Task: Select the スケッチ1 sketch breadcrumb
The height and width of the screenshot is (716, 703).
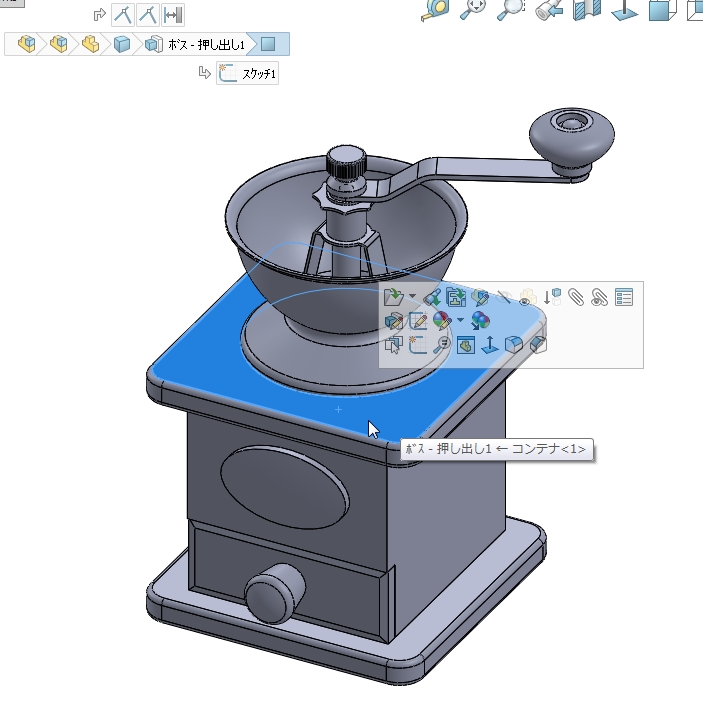Action: pyautogui.click(x=247, y=74)
